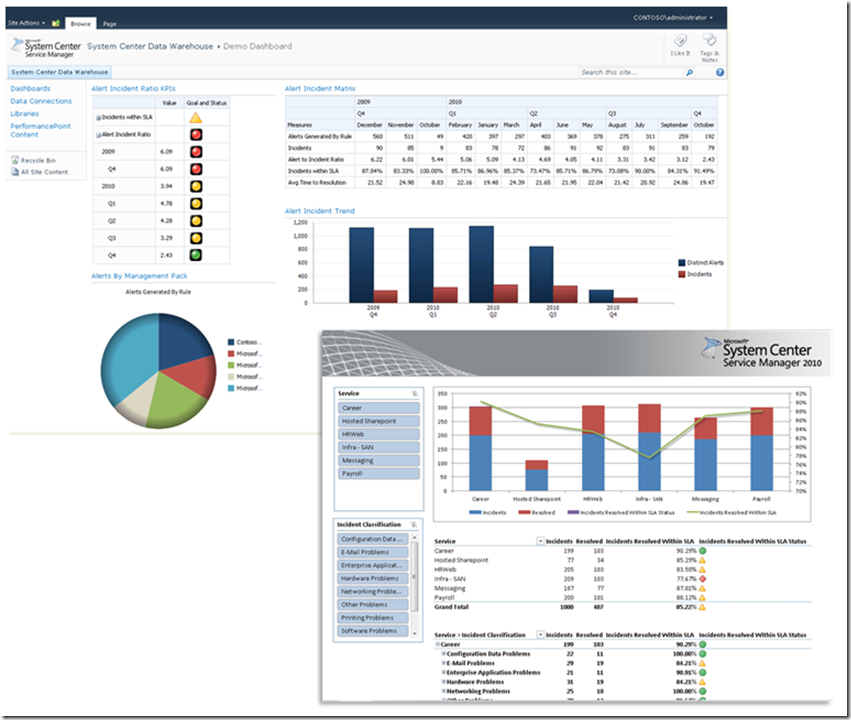Image resolution: width=851 pixels, height=720 pixels.
Task: Open the Dashboards link
Action: (x=30, y=88)
